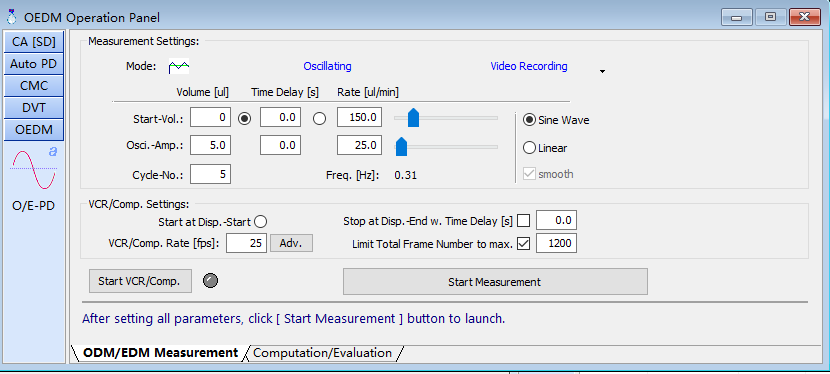Select Start at Disp.-Start radio button

pos(261,222)
